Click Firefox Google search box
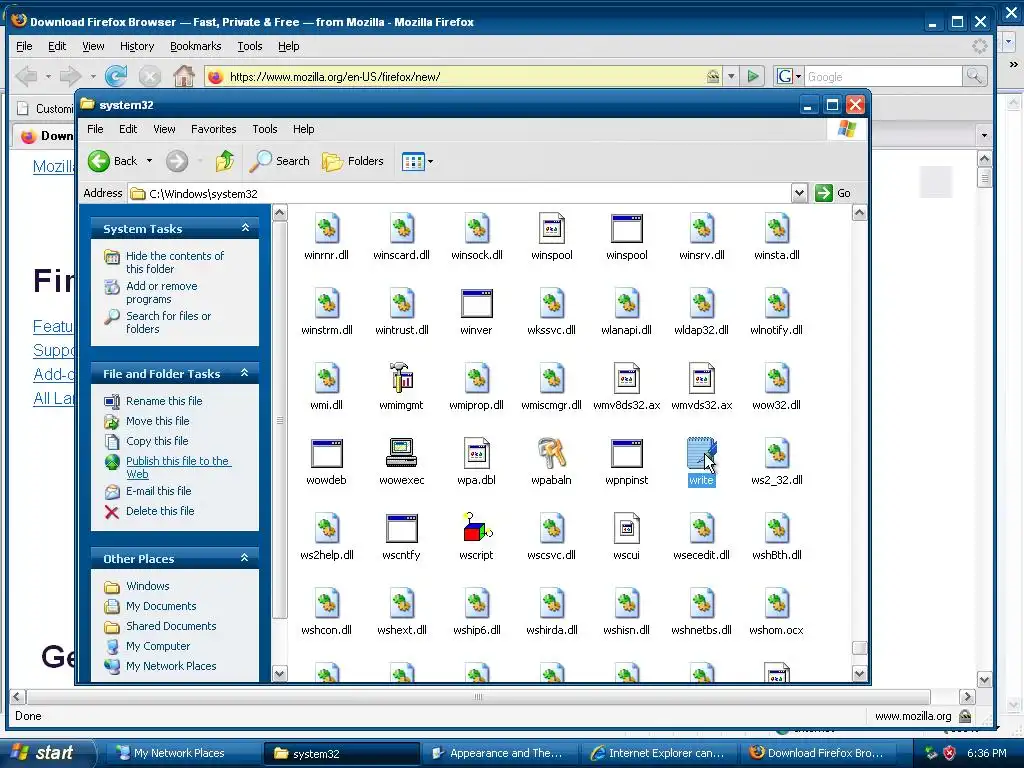 883,76
